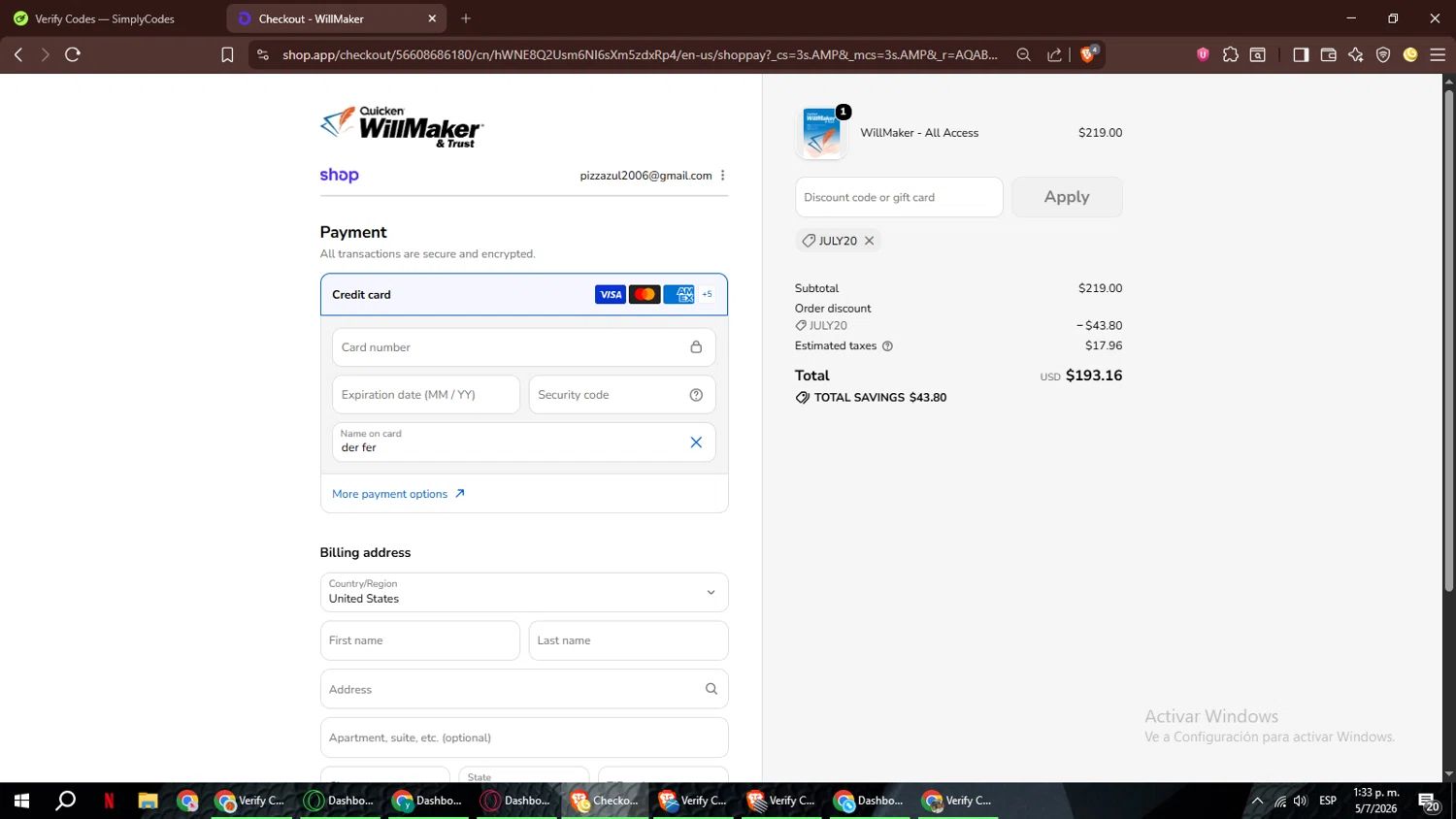Open the browser hamburger main menu
This screenshot has height=819, width=1456.
(1438, 54)
